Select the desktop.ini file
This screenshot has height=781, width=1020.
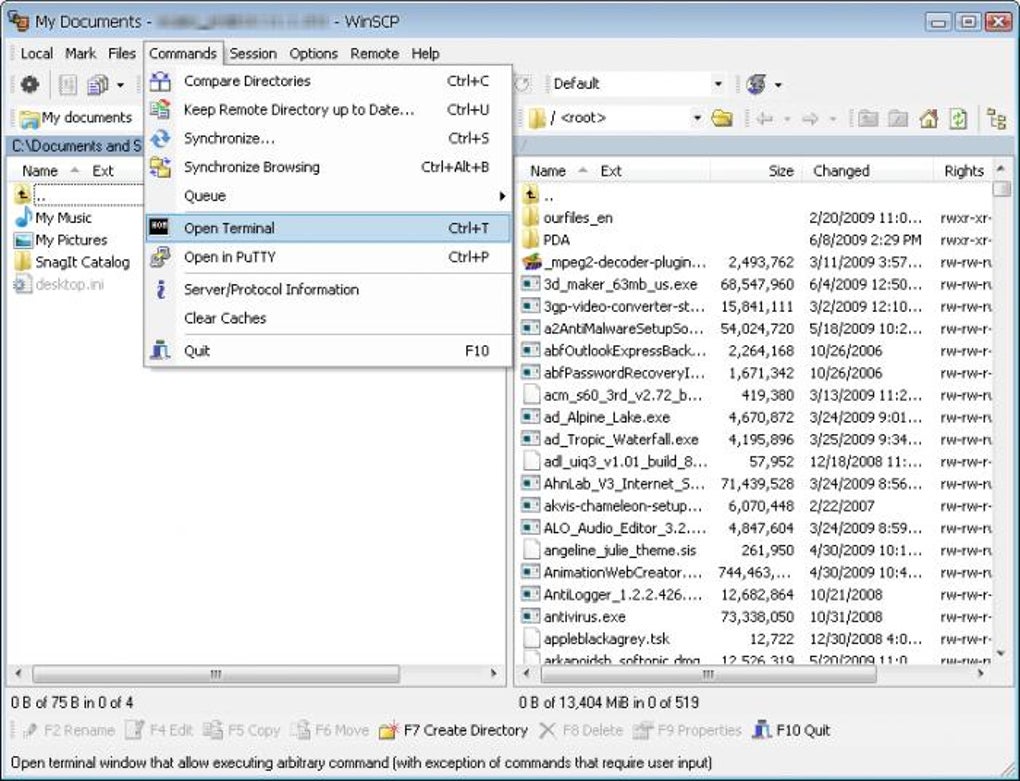(59, 284)
